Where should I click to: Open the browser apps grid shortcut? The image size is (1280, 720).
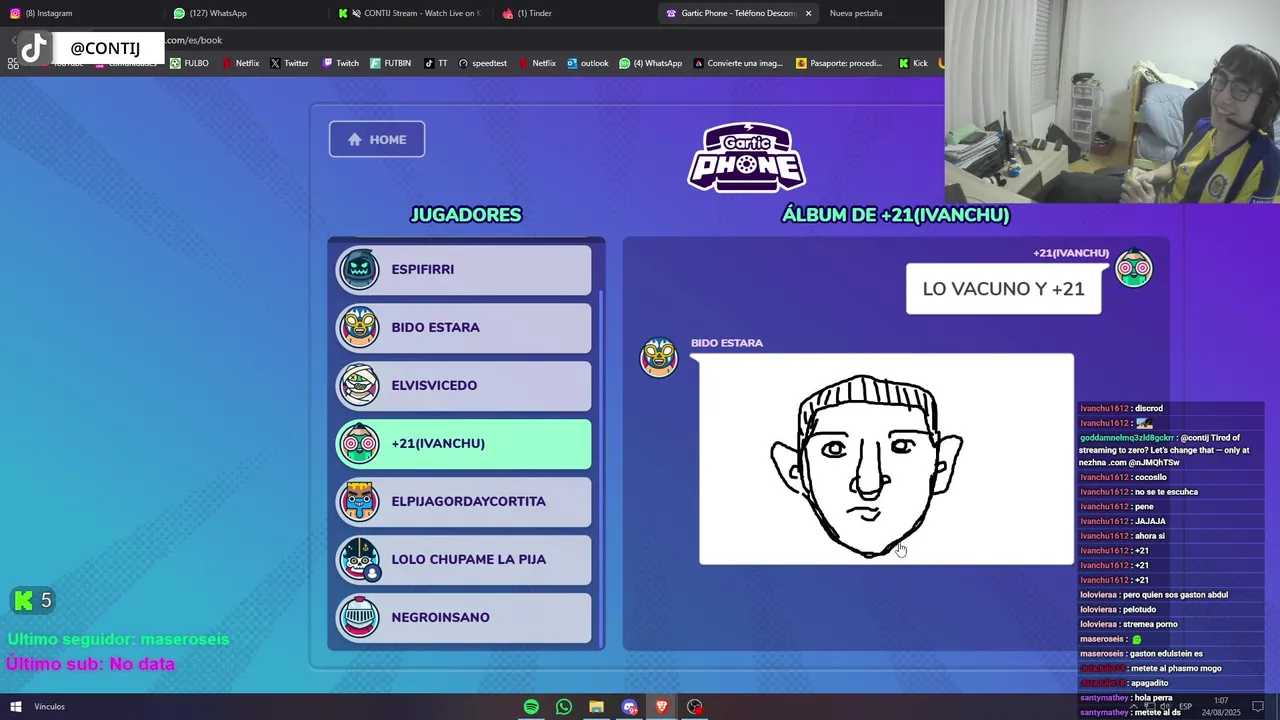13,64
